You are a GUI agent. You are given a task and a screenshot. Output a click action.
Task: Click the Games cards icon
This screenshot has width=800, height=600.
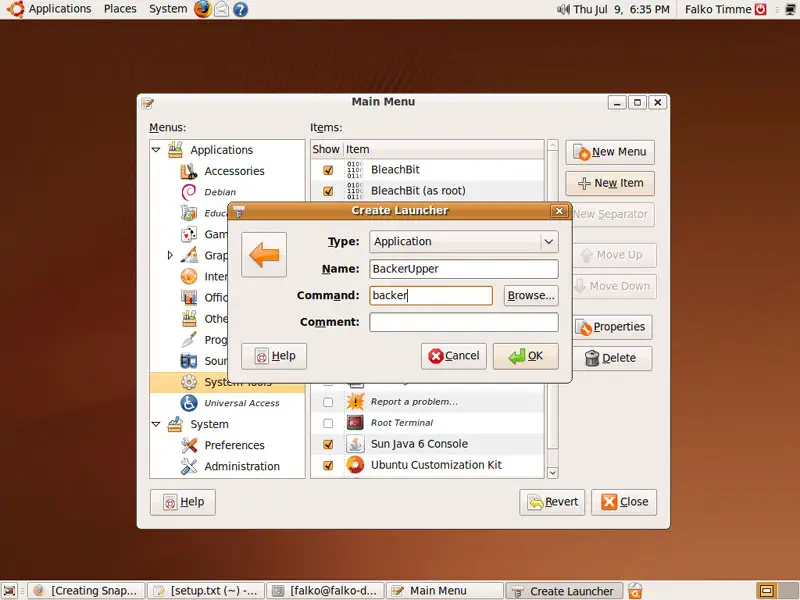point(189,234)
